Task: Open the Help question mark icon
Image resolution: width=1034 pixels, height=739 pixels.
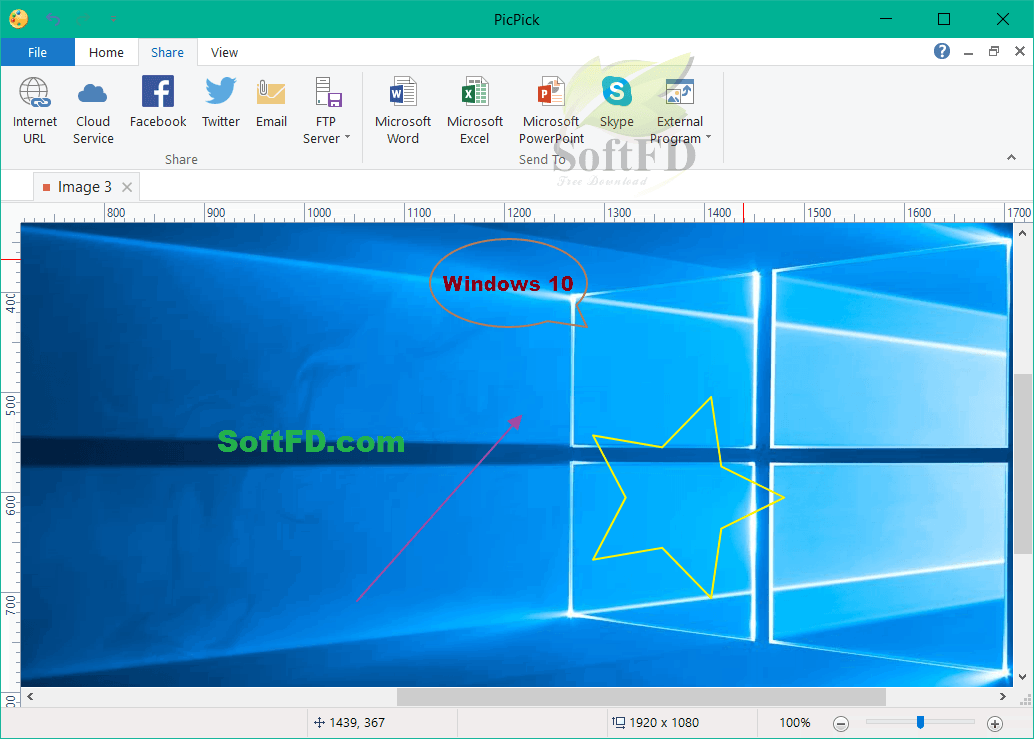Action: tap(942, 51)
